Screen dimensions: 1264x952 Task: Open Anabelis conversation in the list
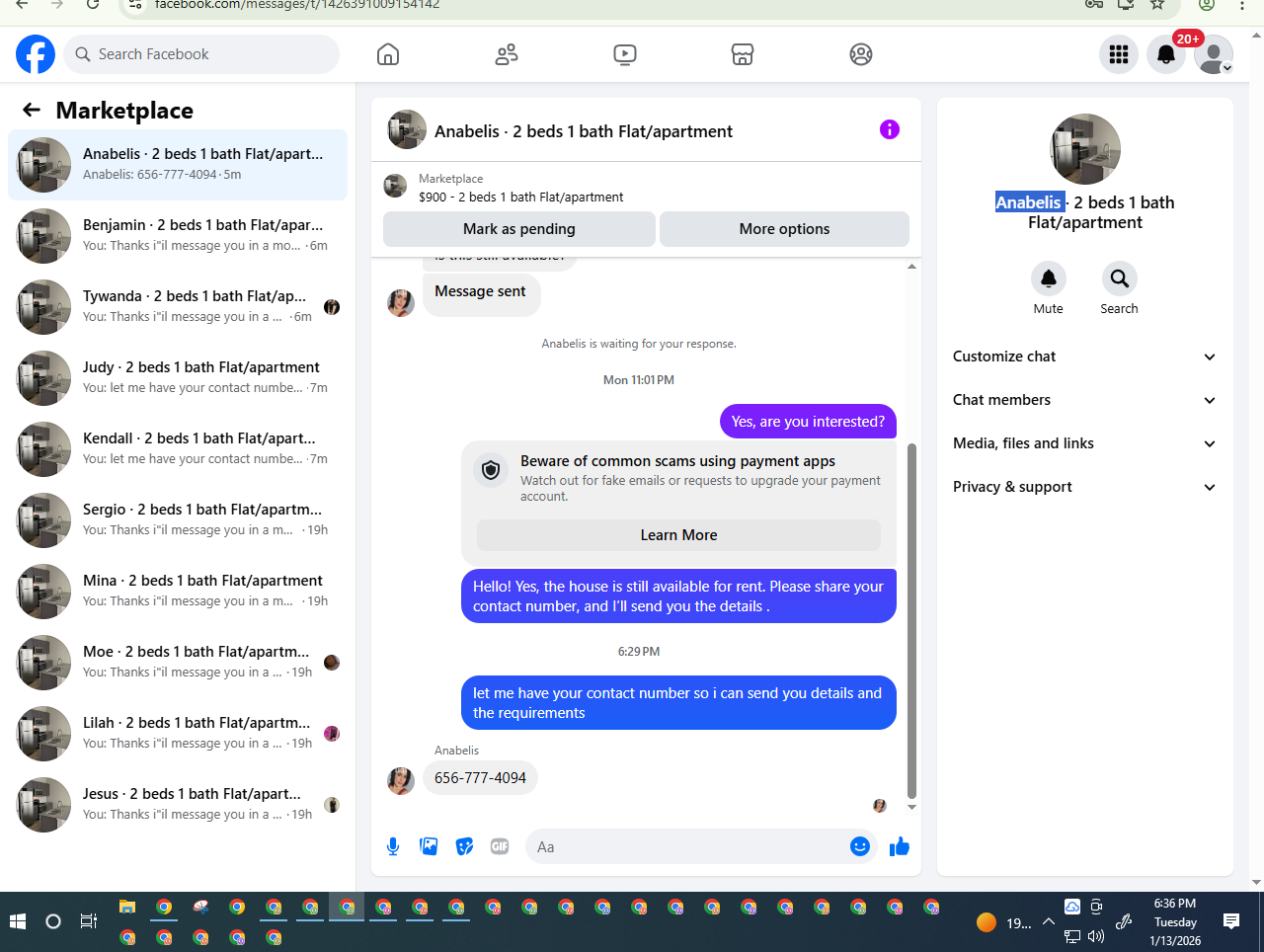pyautogui.click(x=178, y=165)
